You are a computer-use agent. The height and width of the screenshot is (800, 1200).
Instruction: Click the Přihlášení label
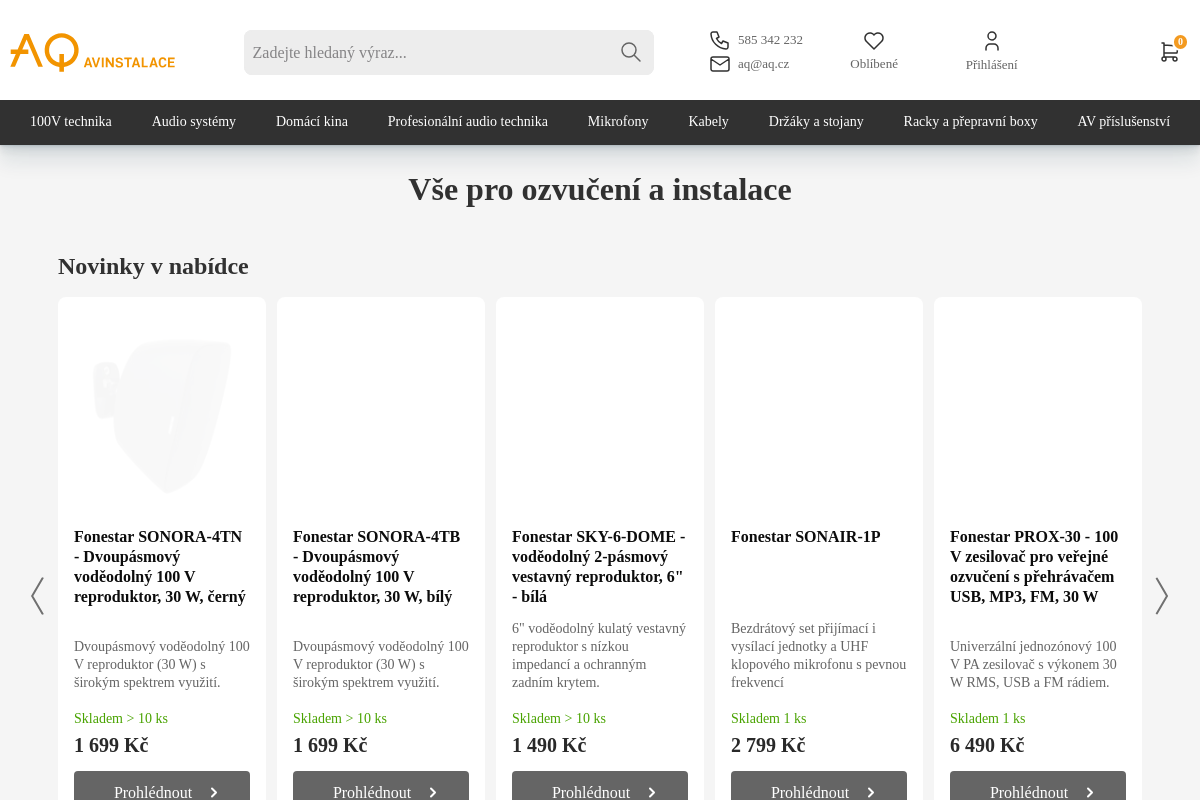pos(992,65)
